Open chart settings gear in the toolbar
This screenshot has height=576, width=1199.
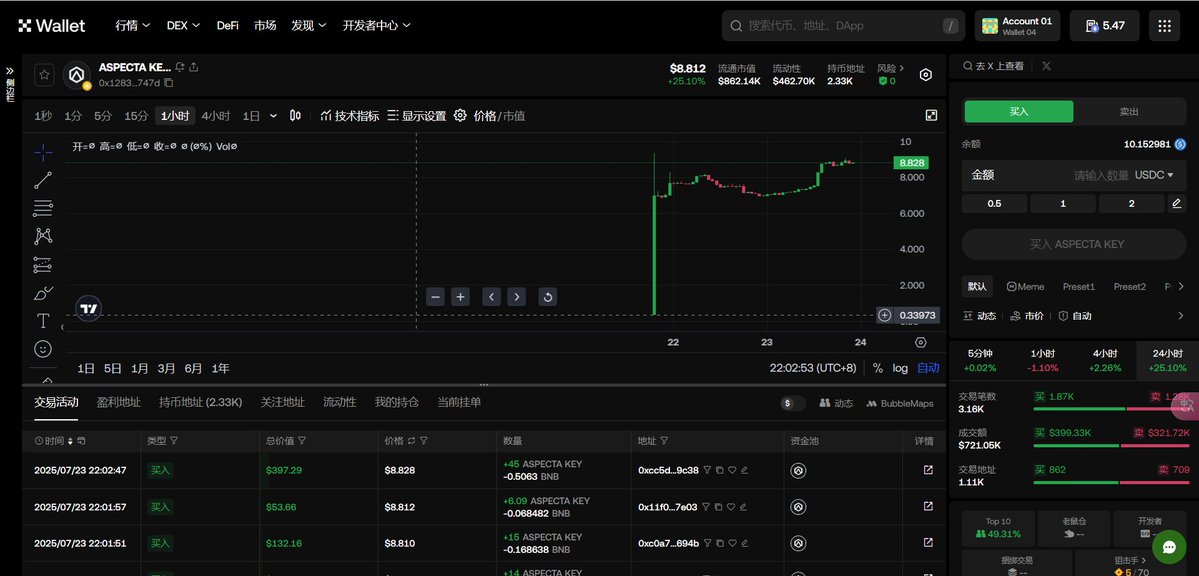click(460, 116)
